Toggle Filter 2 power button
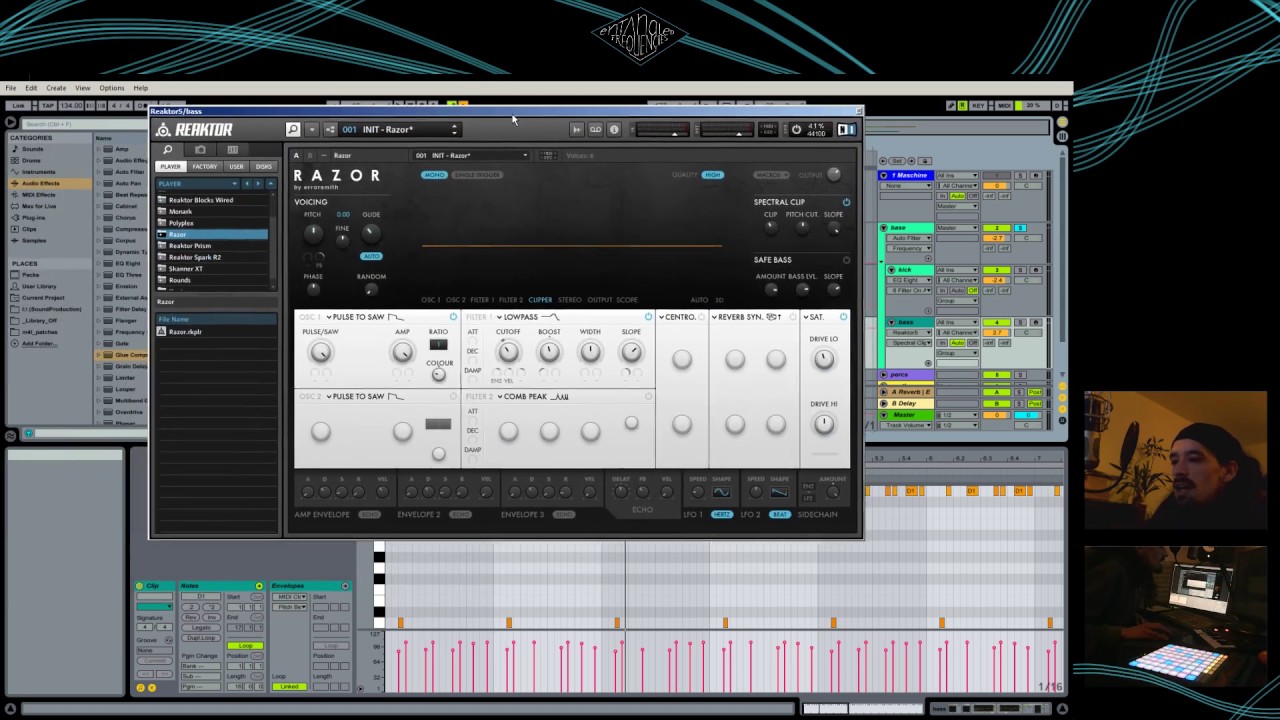 point(648,397)
